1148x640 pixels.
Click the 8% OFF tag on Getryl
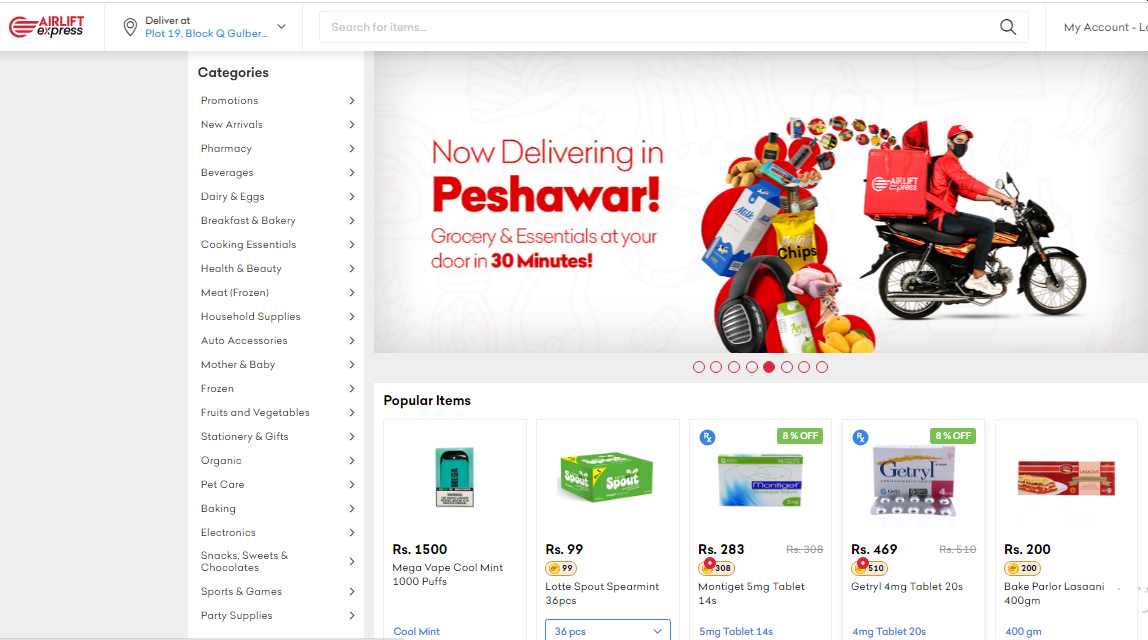point(953,436)
